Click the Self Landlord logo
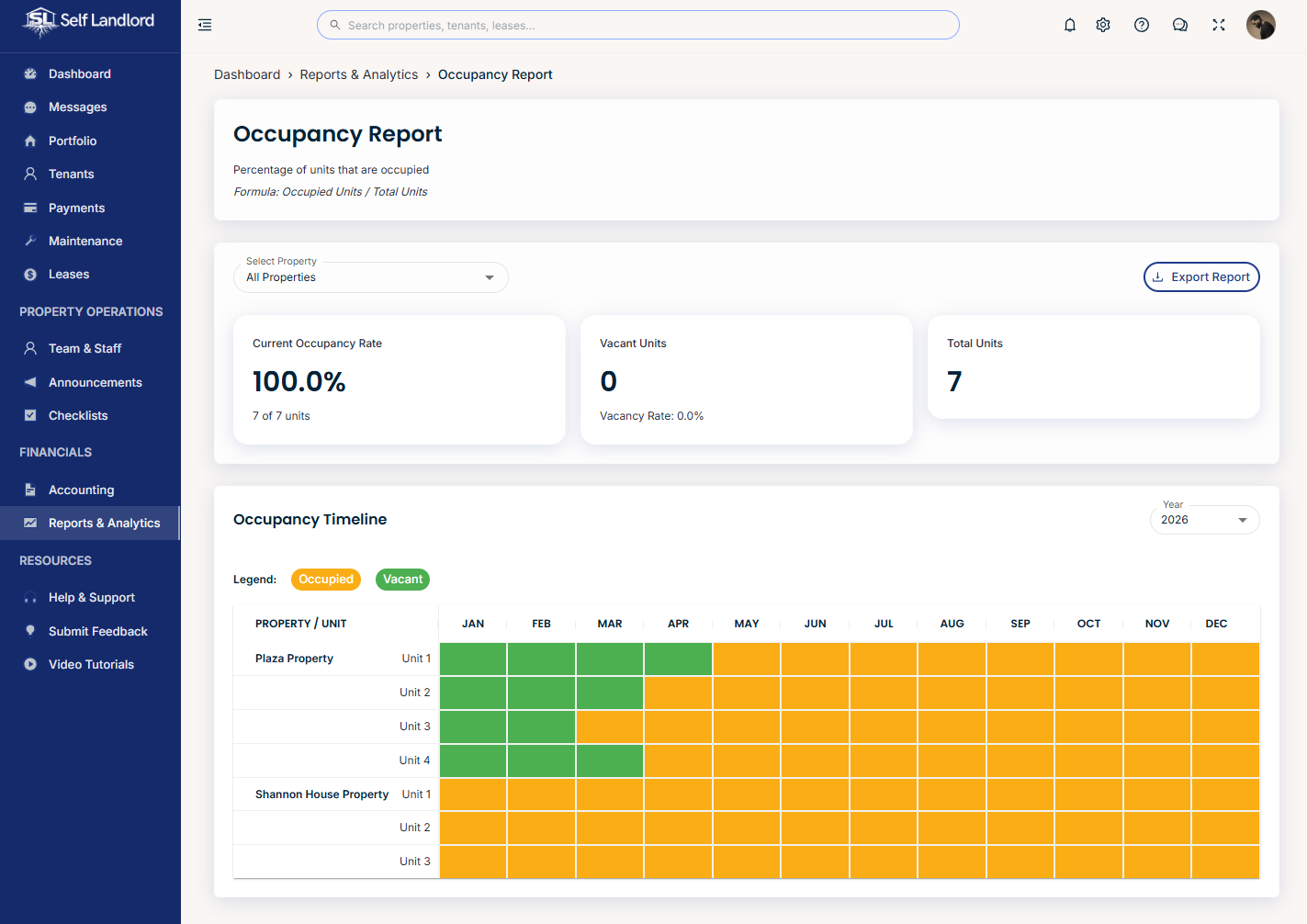Viewport: 1307px width, 924px height. click(90, 21)
